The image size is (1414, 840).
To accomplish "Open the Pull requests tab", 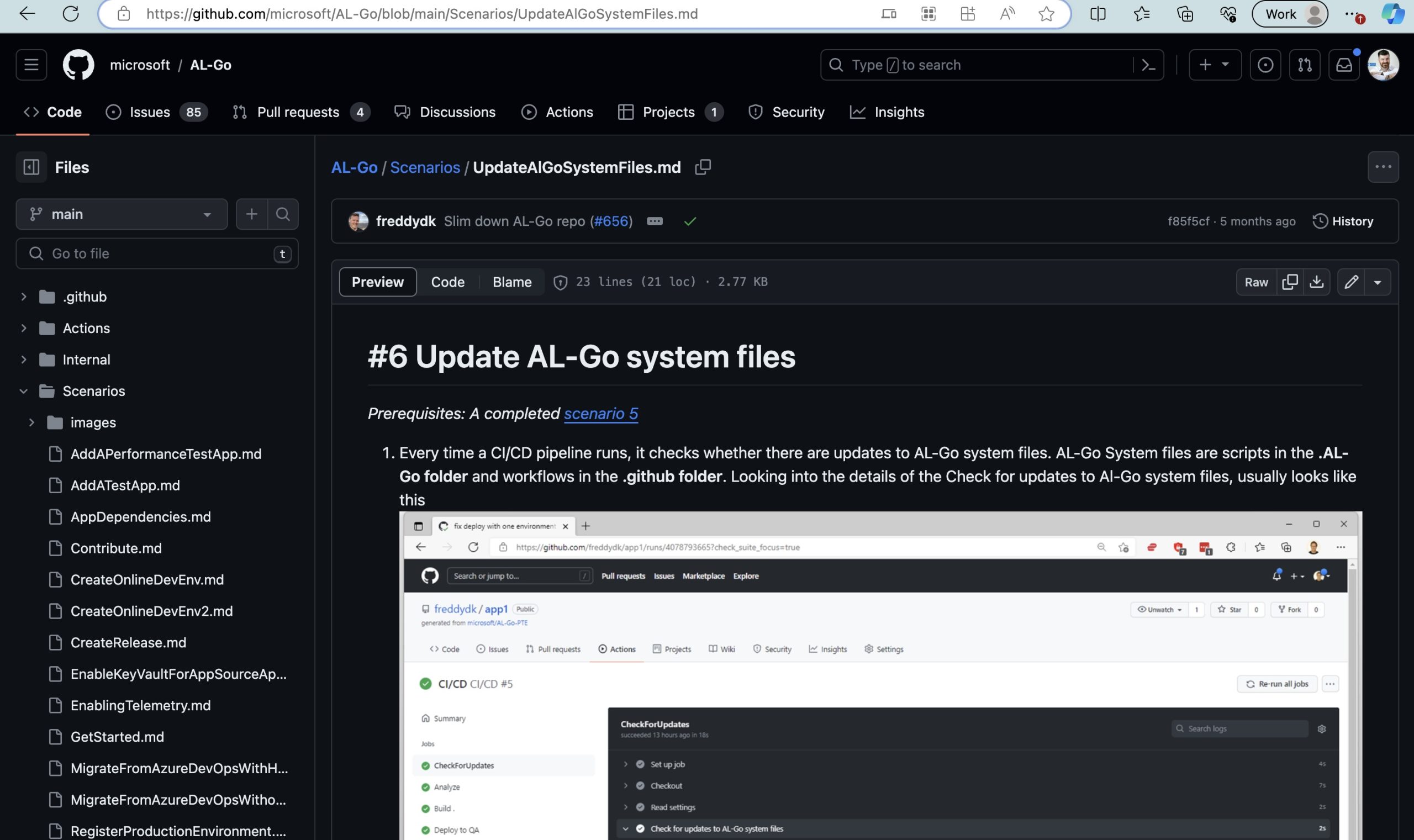I will 298,112.
